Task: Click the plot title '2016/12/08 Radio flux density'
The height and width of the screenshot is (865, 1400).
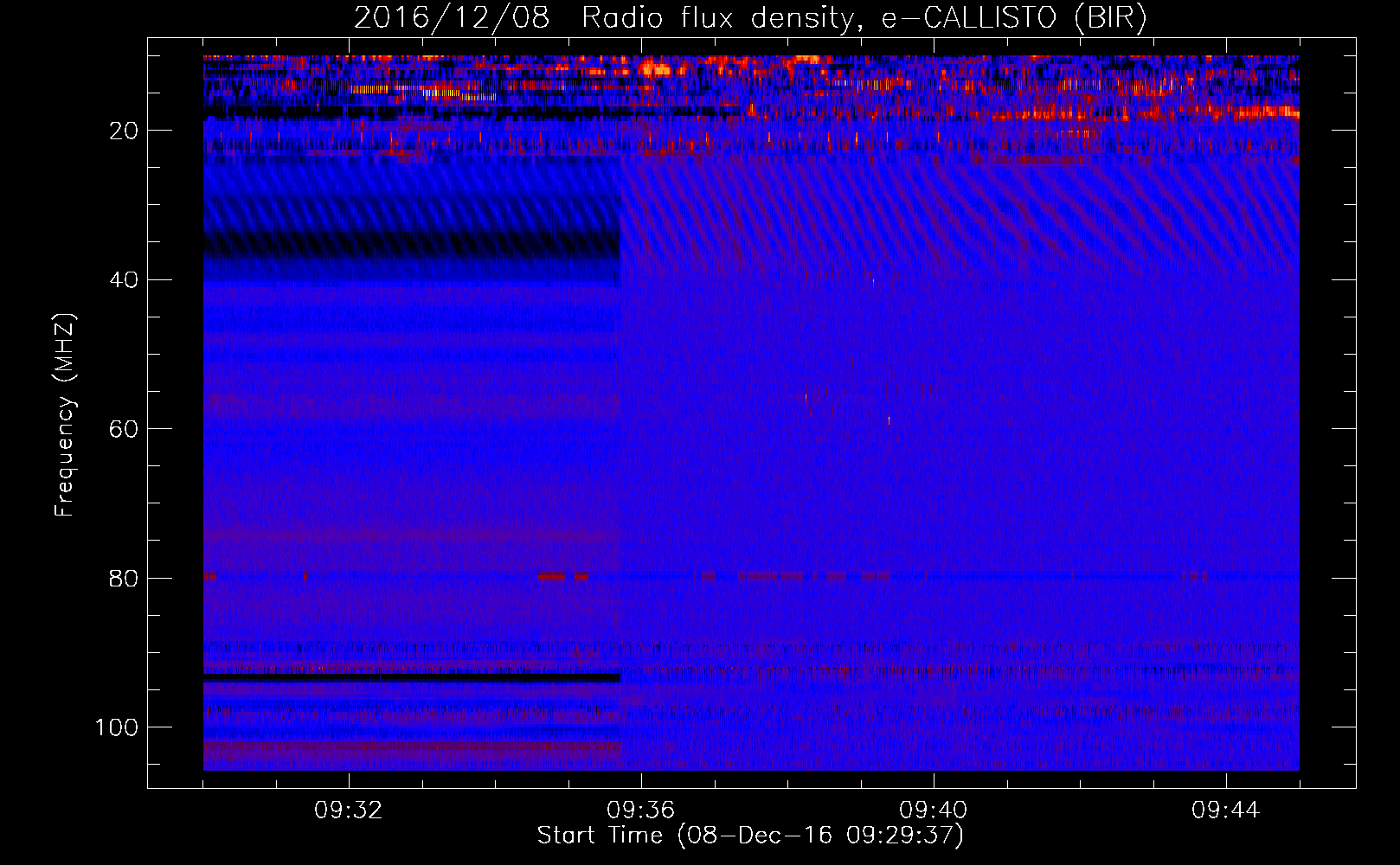Action: point(750,17)
